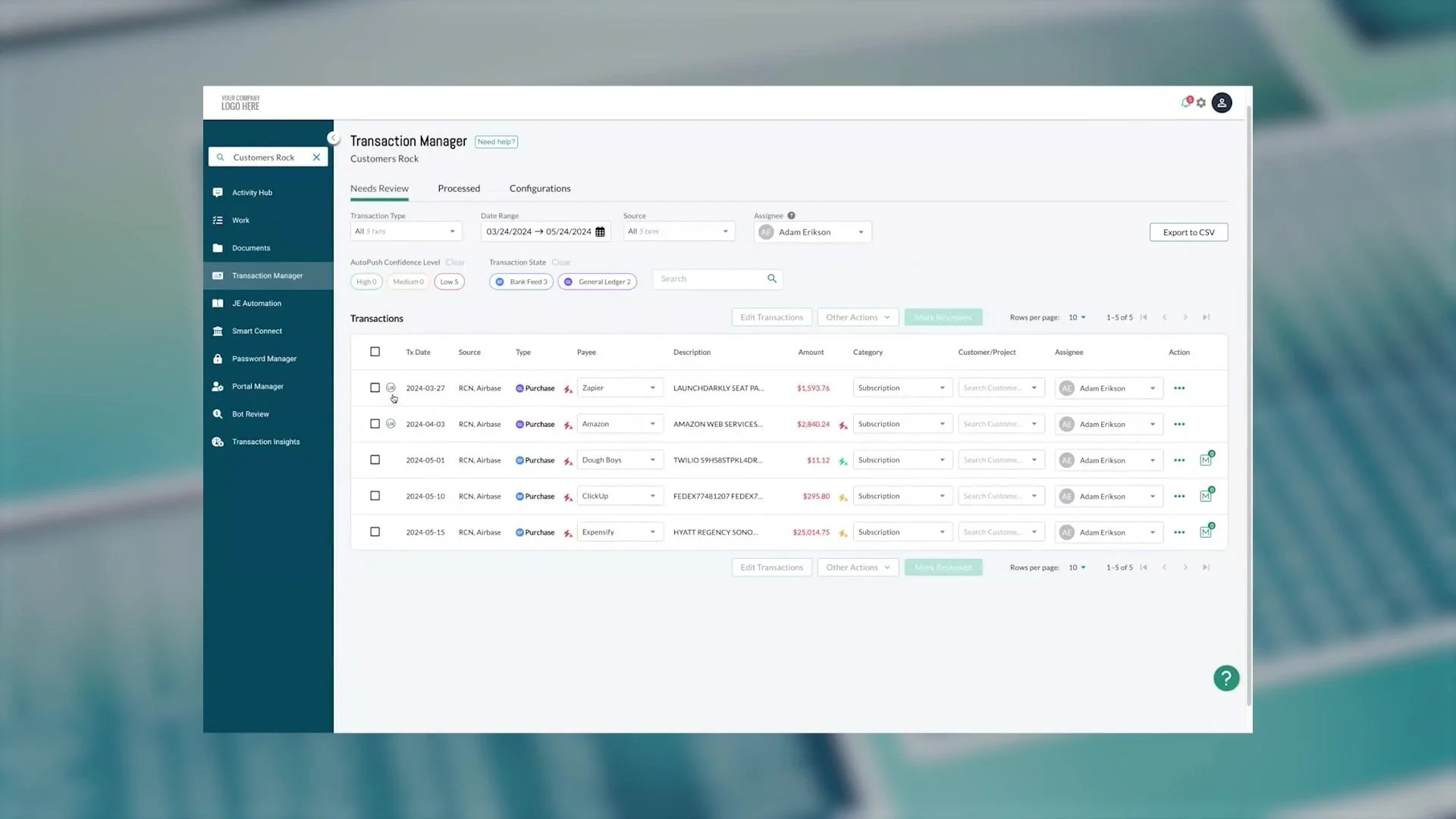
Task: Expand the Transaction Type dropdown
Action: (x=406, y=232)
